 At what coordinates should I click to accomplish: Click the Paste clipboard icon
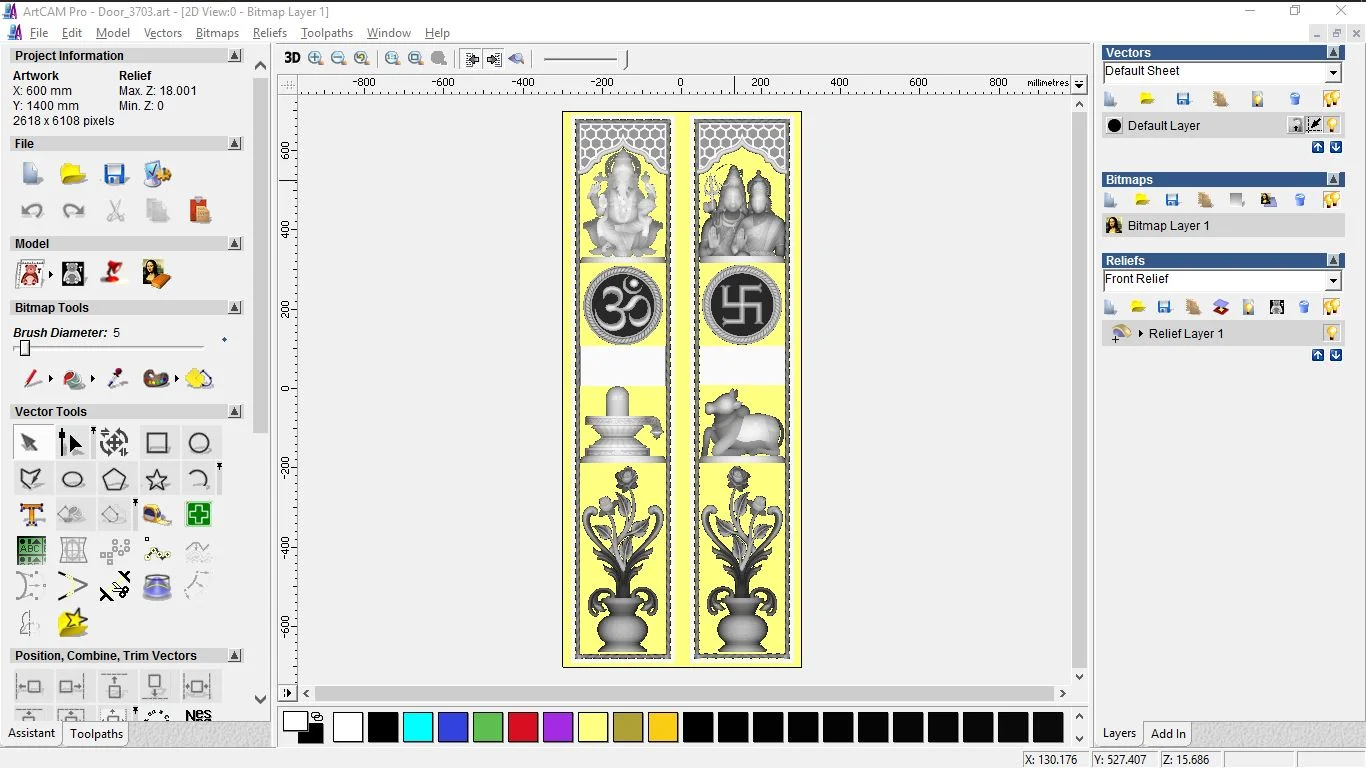200,210
